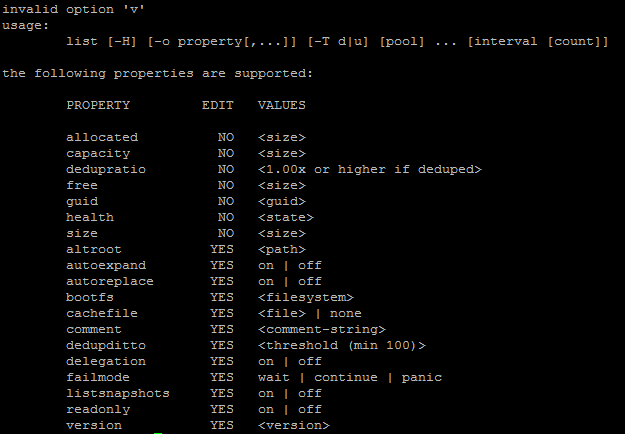Click the bootfs property name

tap(90, 297)
